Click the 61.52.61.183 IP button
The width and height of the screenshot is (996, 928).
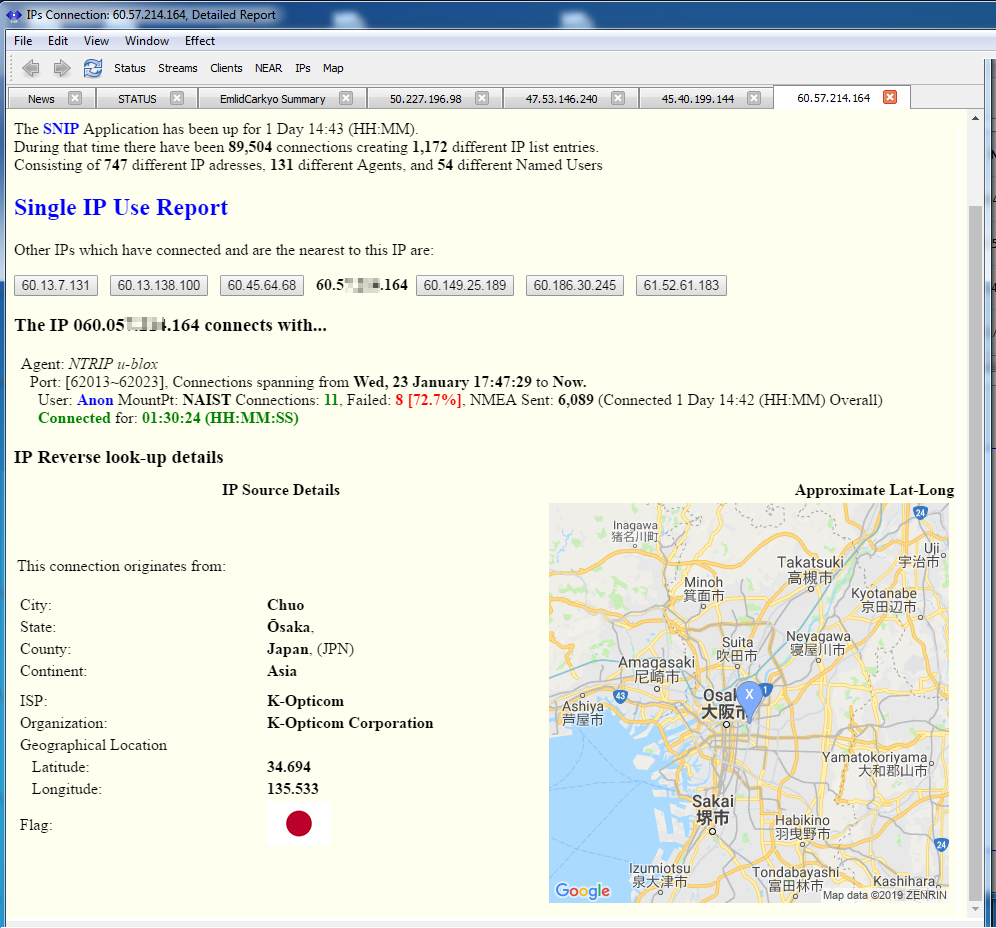point(681,285)
